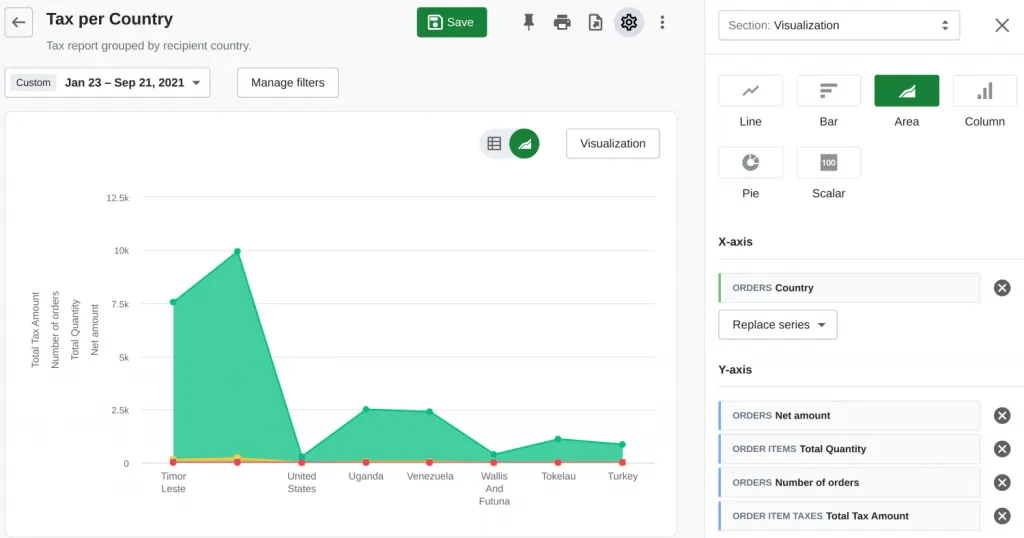This screenshot has width=1024, height=538.
Task: Open settings with the gear icon
Action: point(629,22)
